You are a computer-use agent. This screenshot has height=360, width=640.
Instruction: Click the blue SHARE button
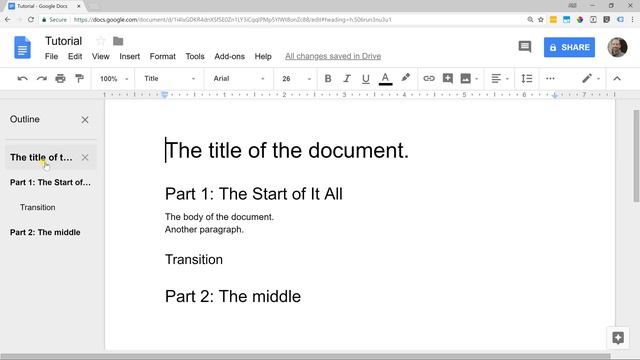tap(569, 47)
